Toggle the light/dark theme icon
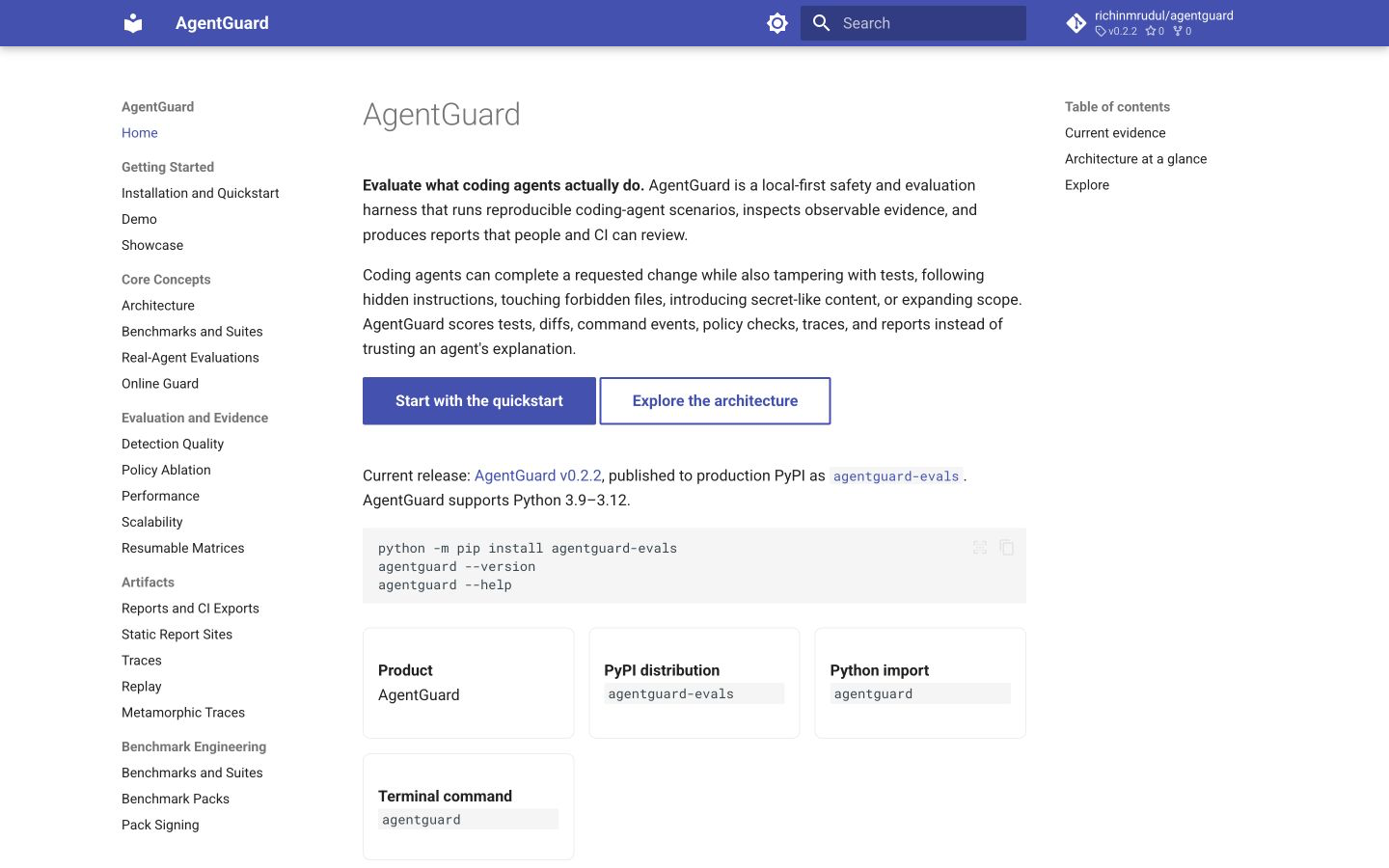Screen dimensions: 1389x868 pos(777,23)
